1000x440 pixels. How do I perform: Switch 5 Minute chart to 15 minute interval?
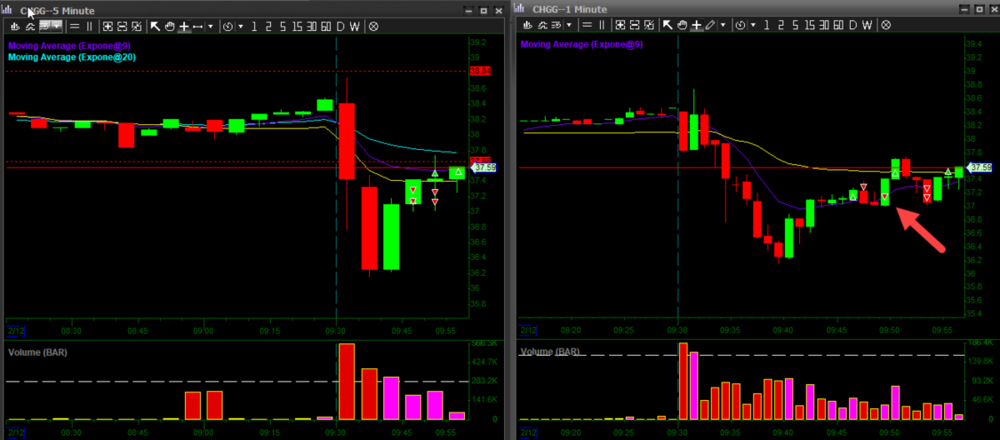click(x=297, y=25)
